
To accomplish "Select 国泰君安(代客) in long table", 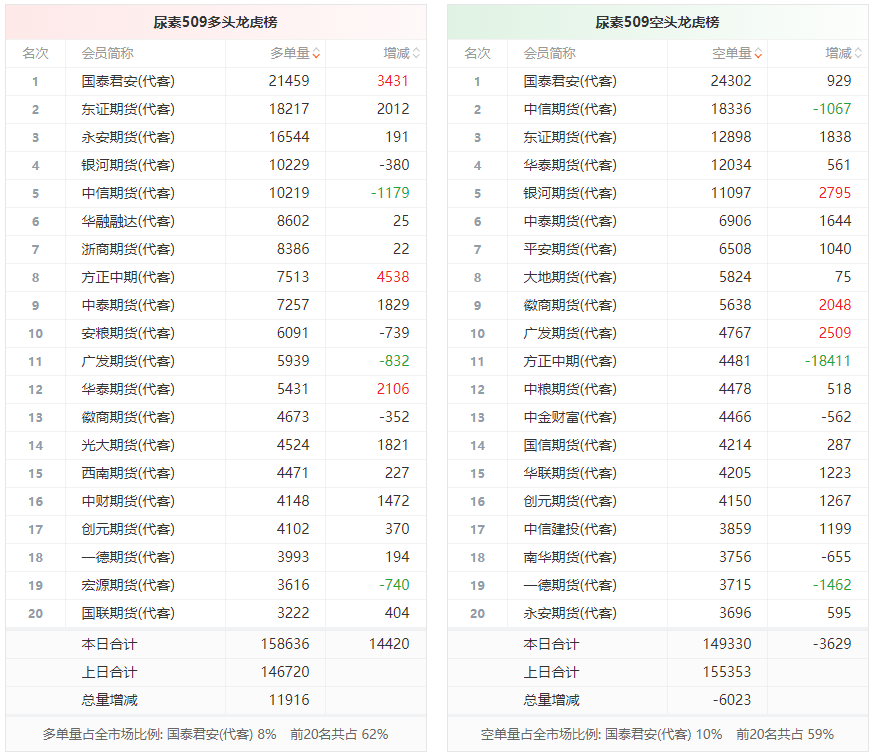I will click(x=128, y=81).
